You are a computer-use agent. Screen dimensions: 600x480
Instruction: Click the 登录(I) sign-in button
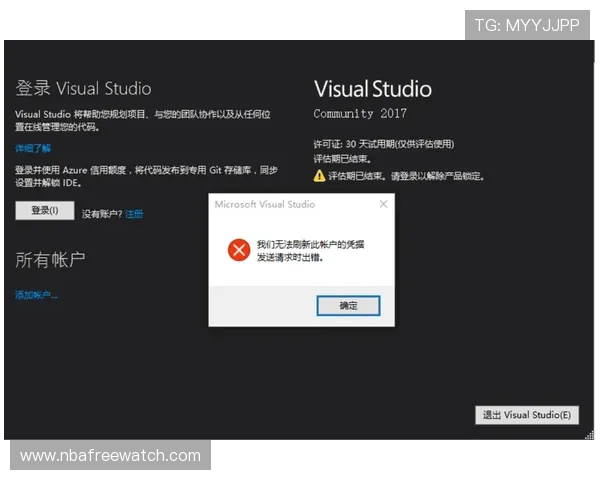(45, 211)
